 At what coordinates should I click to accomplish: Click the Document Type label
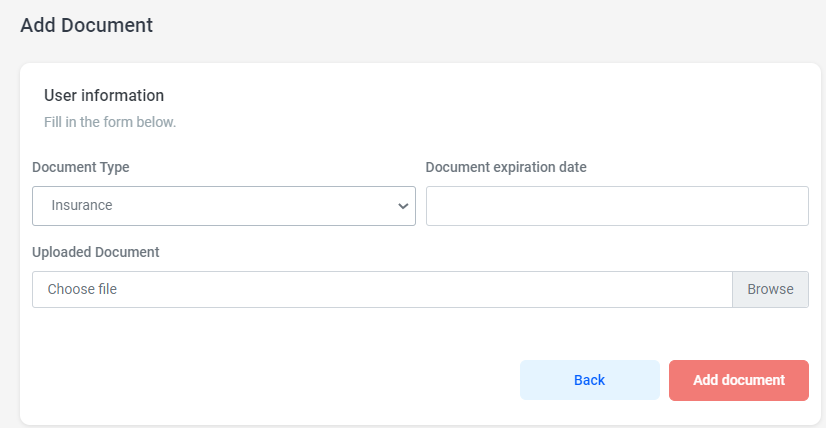[81, 167]
